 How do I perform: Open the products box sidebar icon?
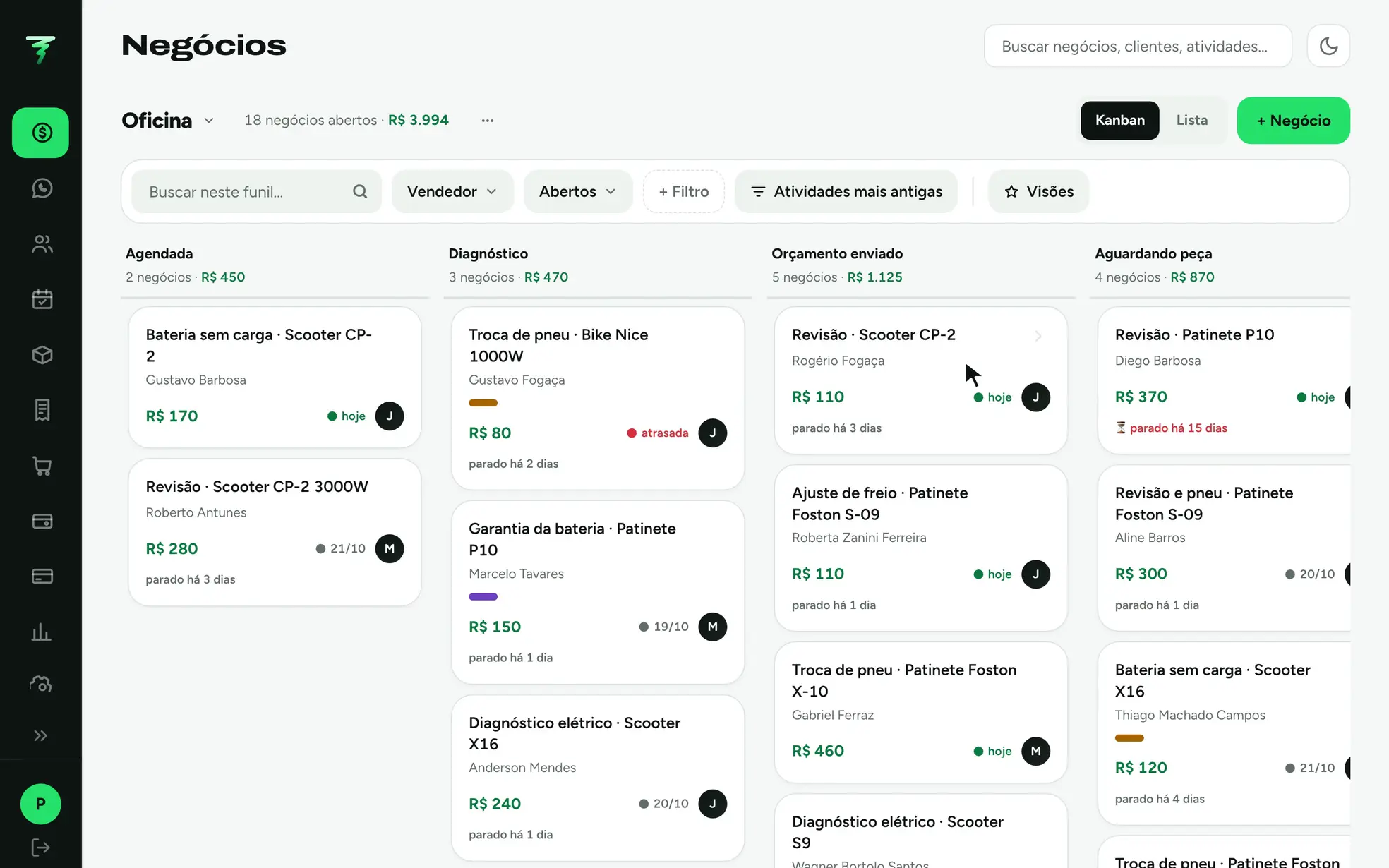[x=42, y=355]
